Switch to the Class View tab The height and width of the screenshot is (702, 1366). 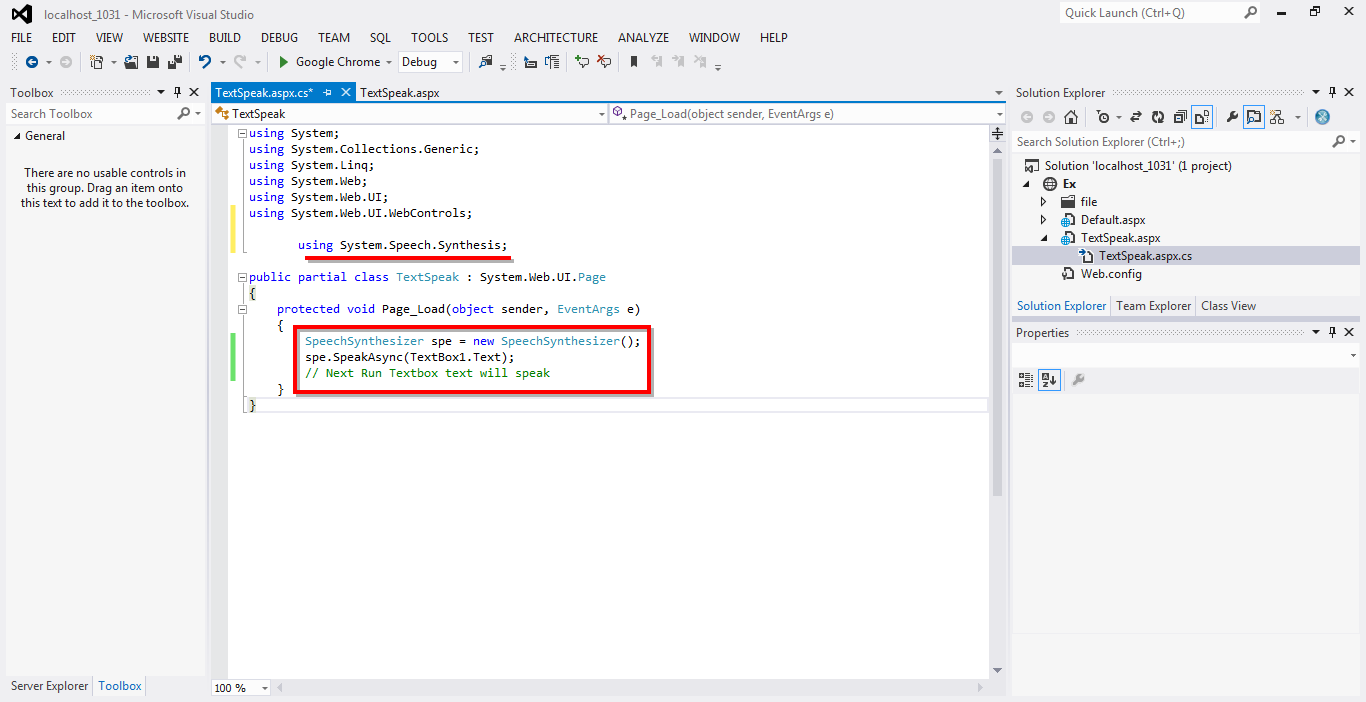click(1228, 306)
